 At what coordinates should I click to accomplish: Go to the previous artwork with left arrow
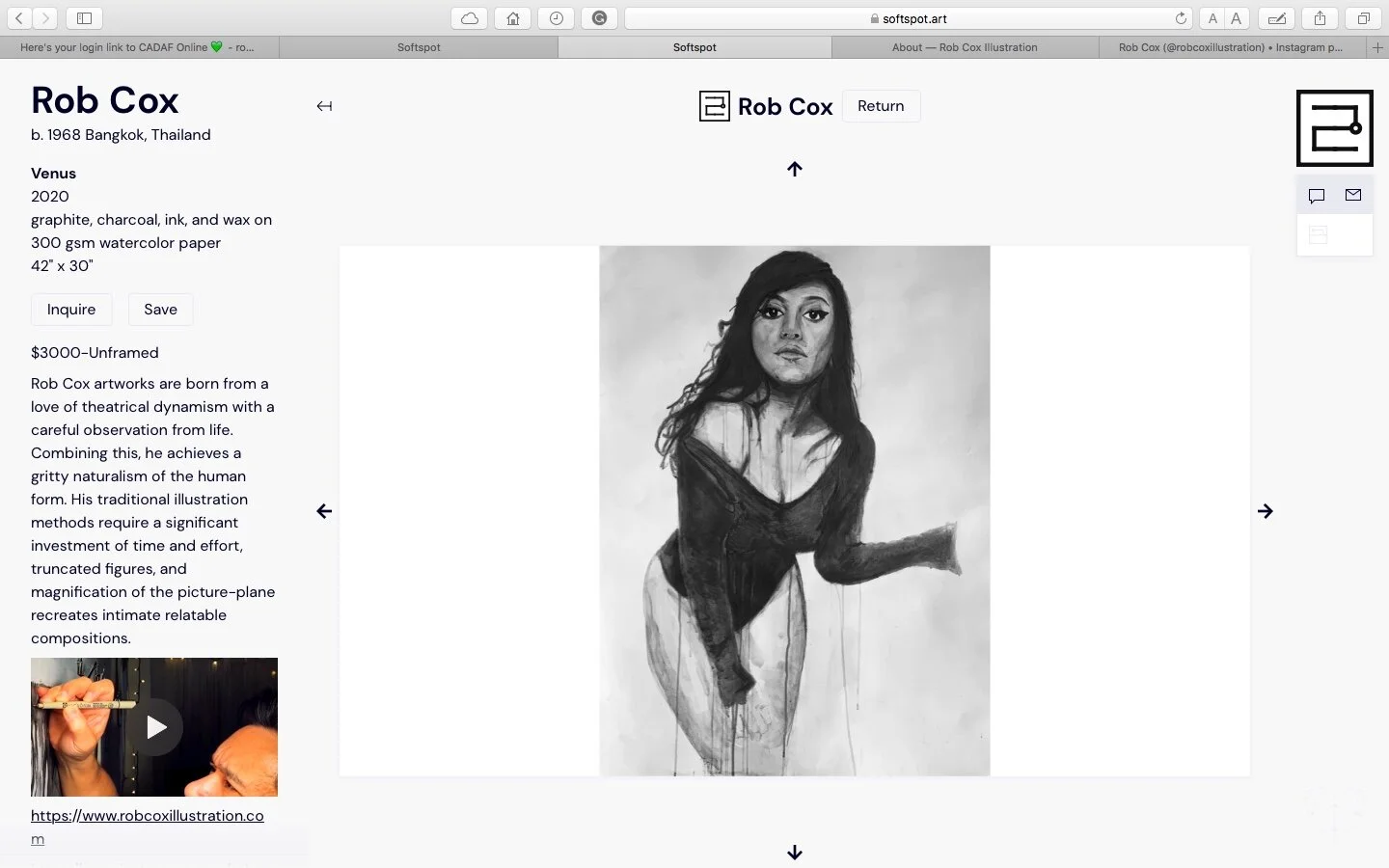point(324,511)
